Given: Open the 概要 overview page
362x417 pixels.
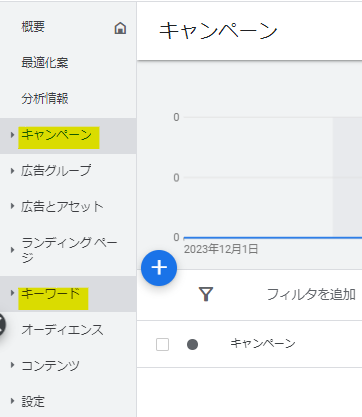Looking at the screenshot, I should click(33, 27).
